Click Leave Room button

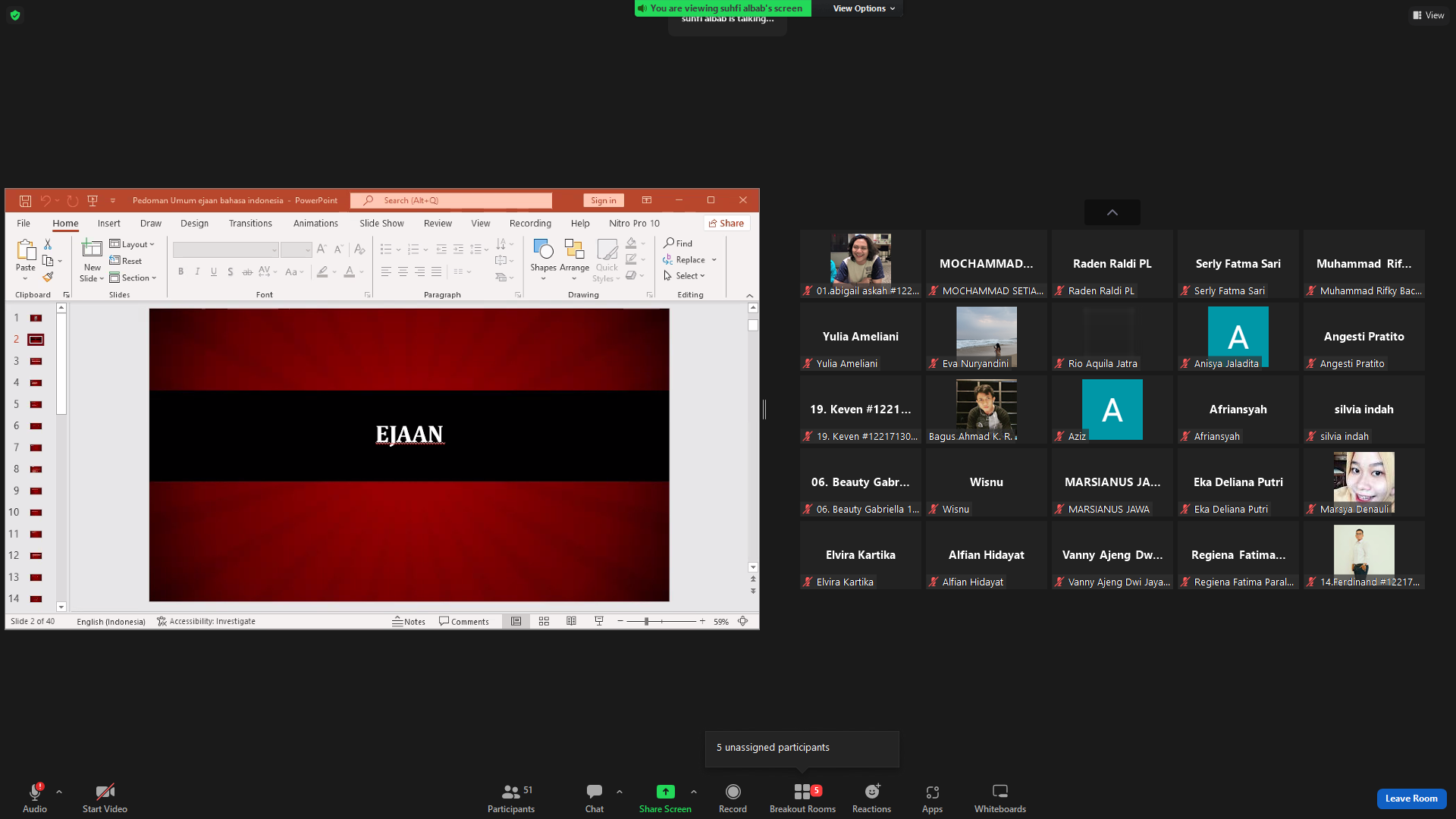1411,799
